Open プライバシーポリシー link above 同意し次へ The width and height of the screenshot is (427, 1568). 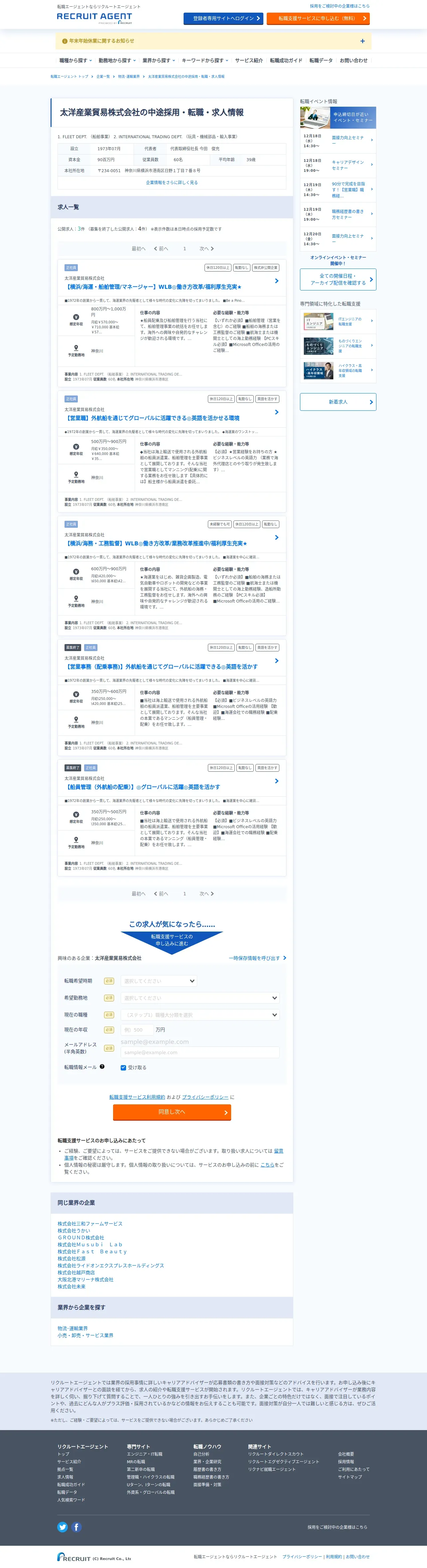[205, 1097]
